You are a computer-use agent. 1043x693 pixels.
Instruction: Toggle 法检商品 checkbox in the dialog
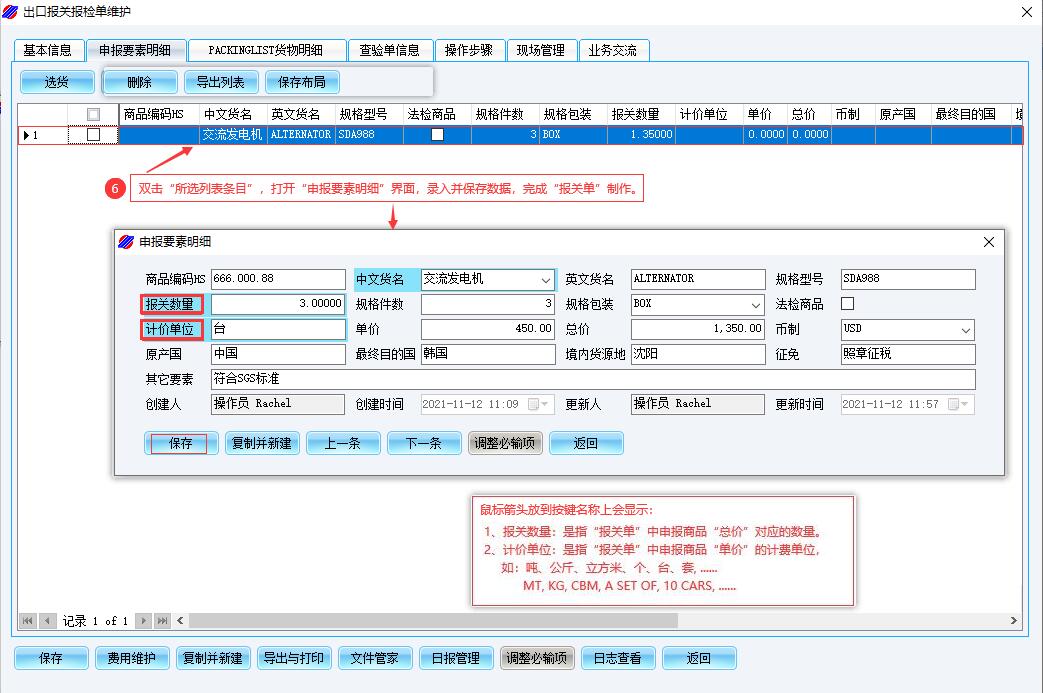click(x=848, y=304)
